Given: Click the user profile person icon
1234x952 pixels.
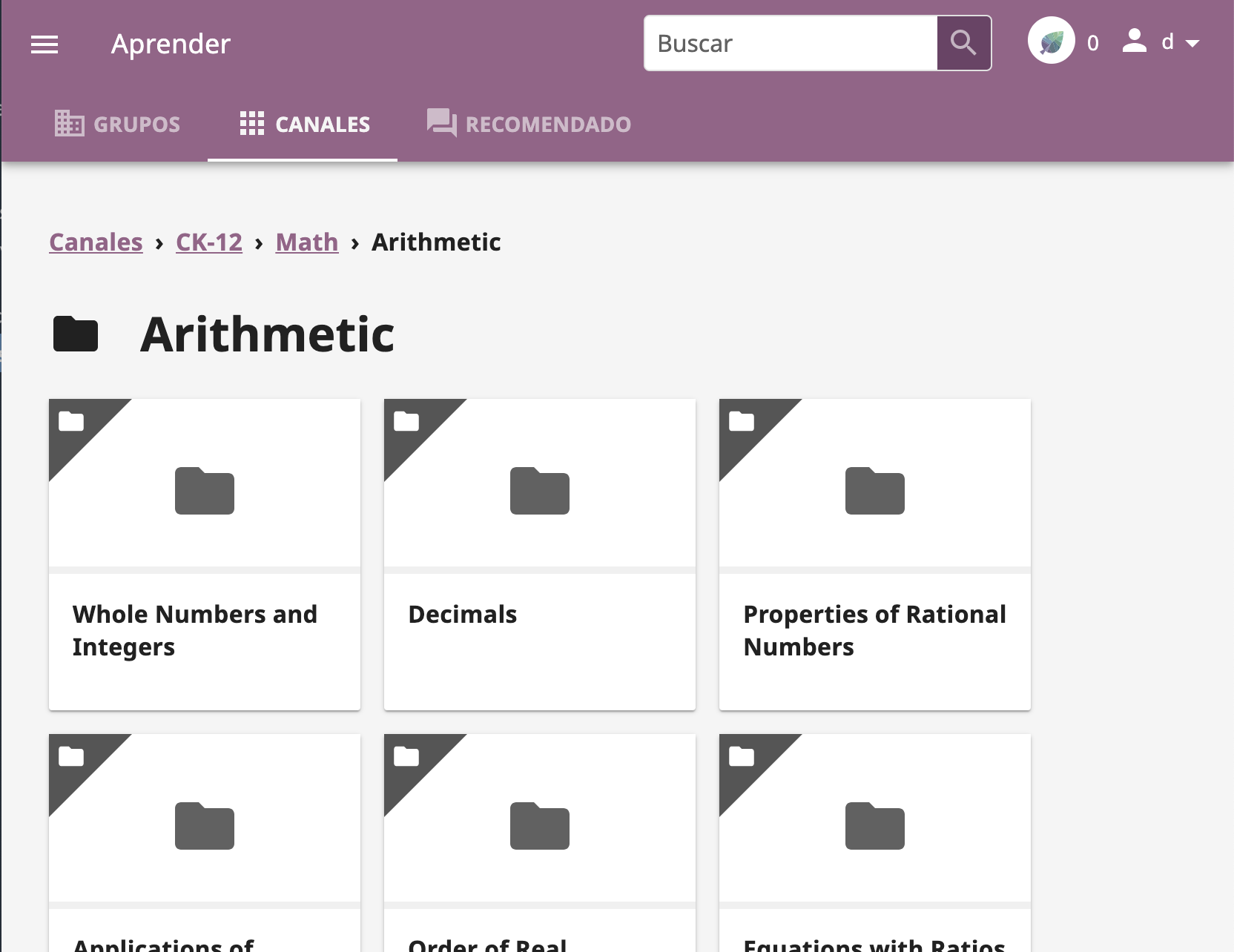Looking at the screenshot, I should pos(1135,41).
